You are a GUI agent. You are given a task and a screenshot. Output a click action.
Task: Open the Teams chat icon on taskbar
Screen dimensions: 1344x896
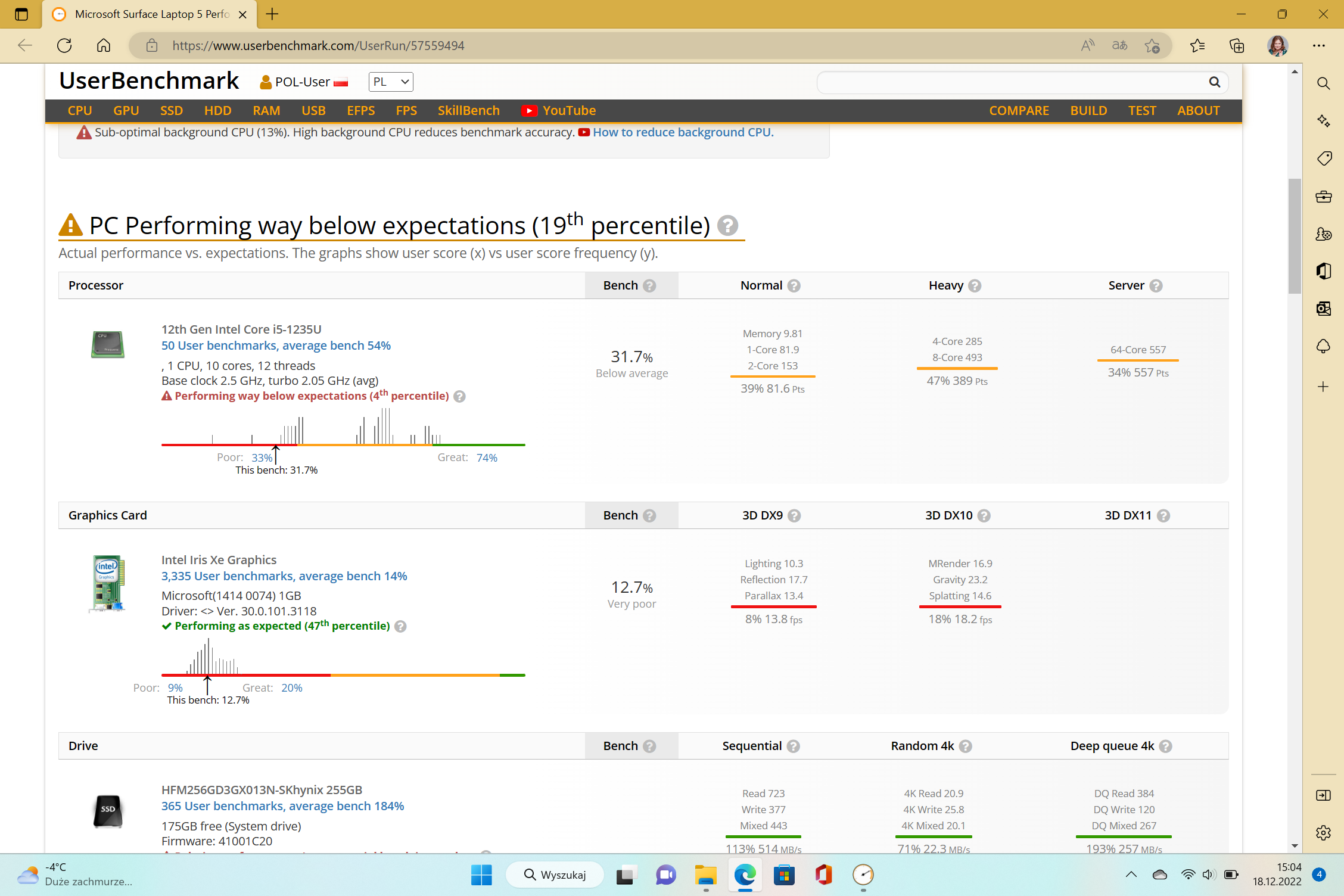click(665, 875)
